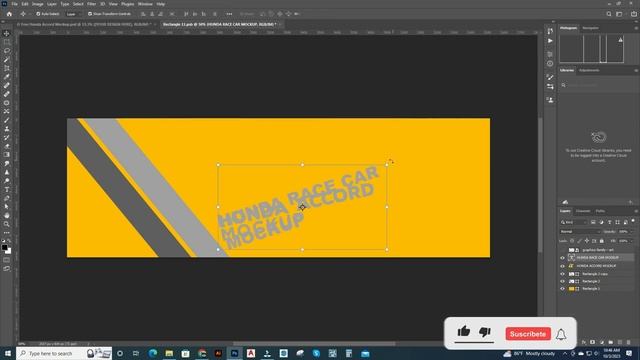Click Create new group folder icon
640x360 pixels.
pos(611,342)
